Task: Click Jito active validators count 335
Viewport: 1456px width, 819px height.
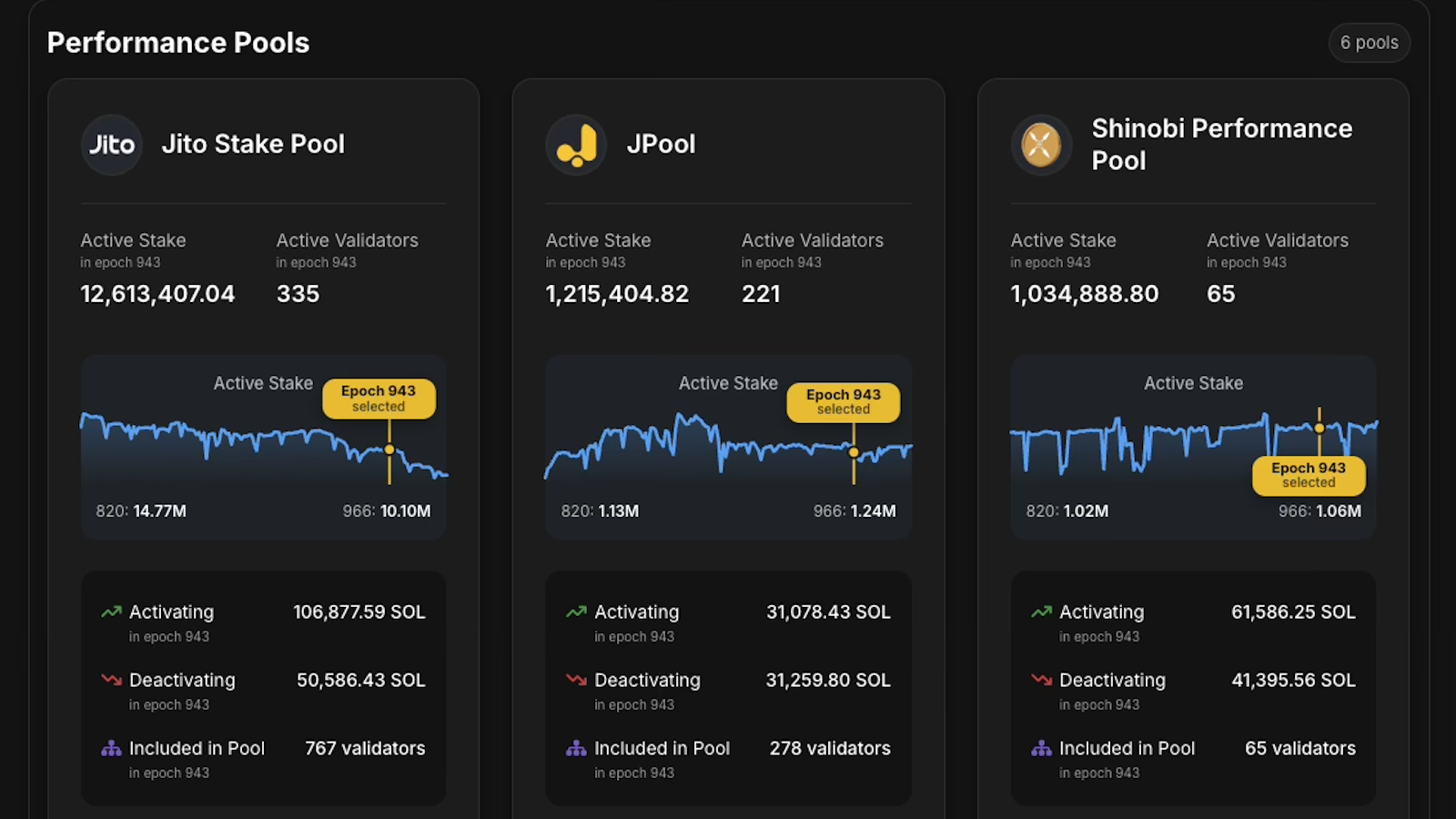Action: (298, 294)
